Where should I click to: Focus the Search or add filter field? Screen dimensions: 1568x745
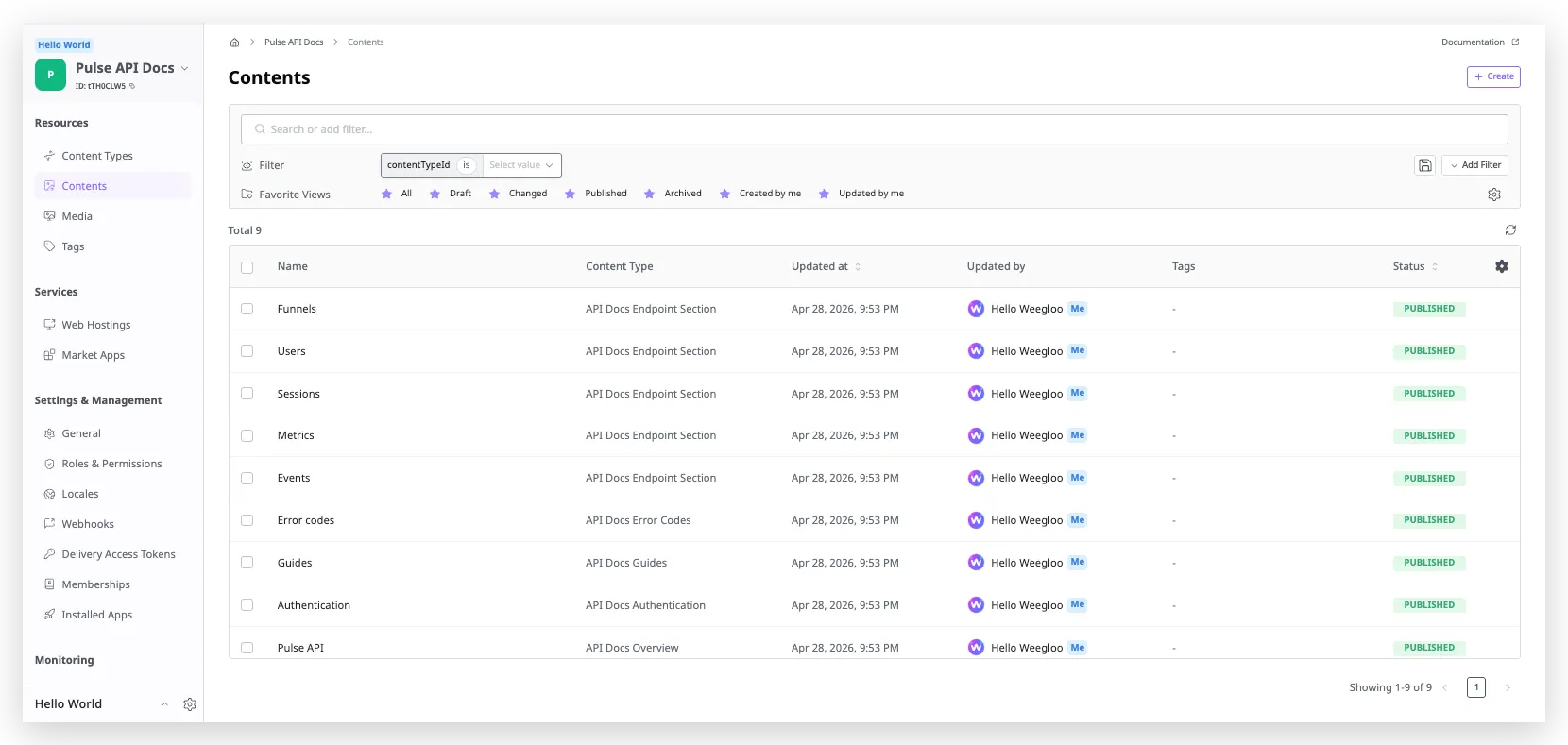point(874,129)
